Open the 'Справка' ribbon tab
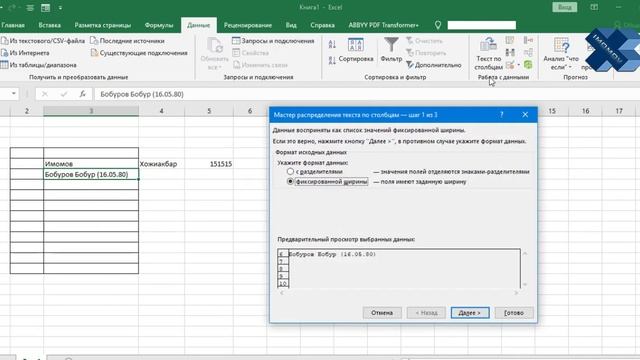The image size is (640, 360). [x=322, y=25]
